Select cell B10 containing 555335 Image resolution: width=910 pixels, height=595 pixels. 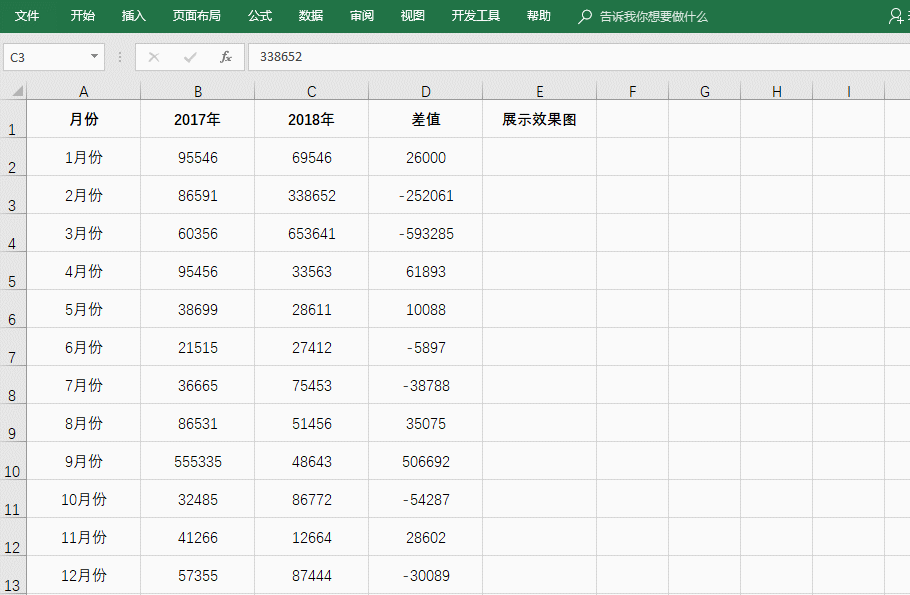(197, 461)
